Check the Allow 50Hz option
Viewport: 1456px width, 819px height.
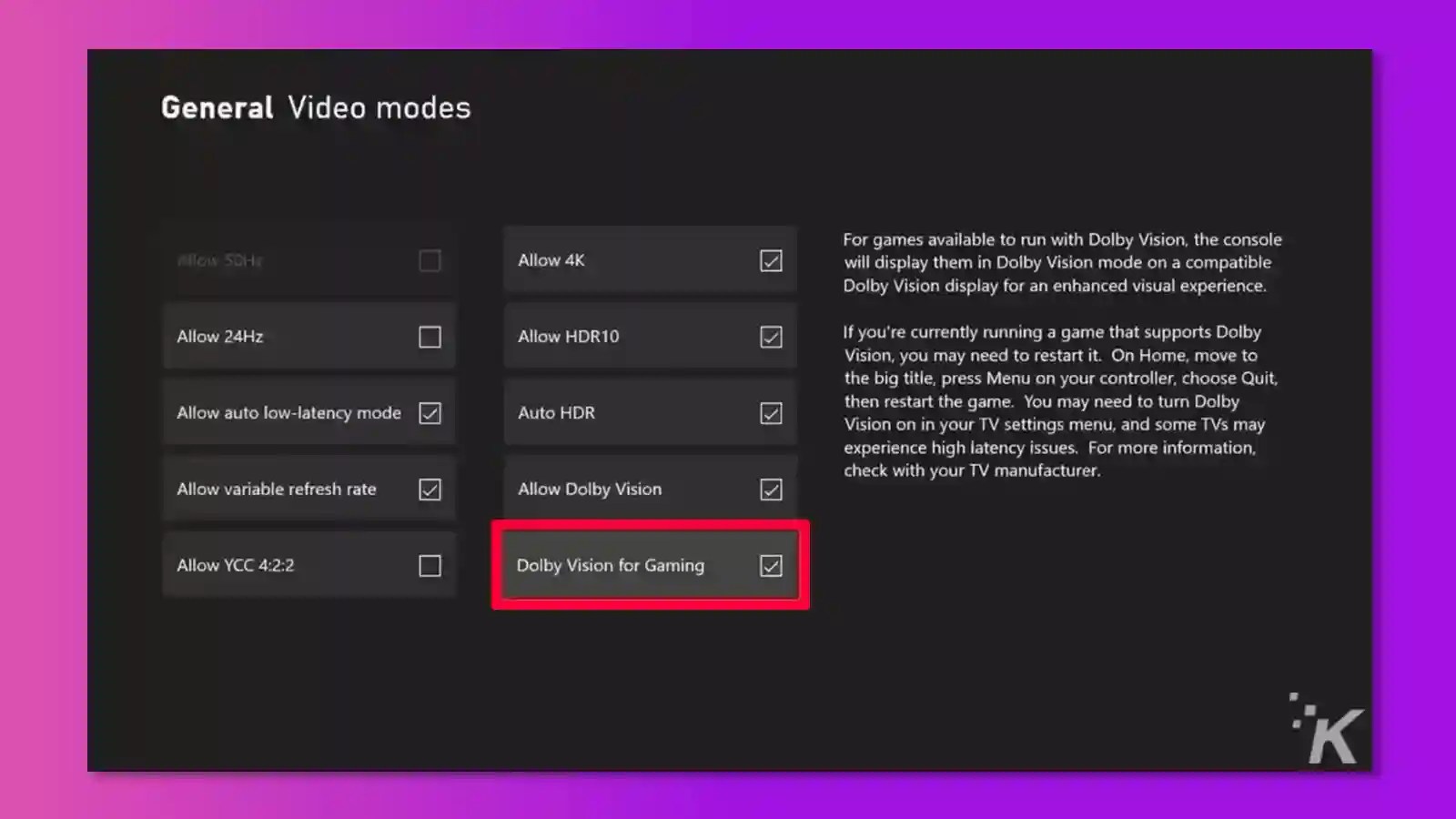[x=429, y=260]
